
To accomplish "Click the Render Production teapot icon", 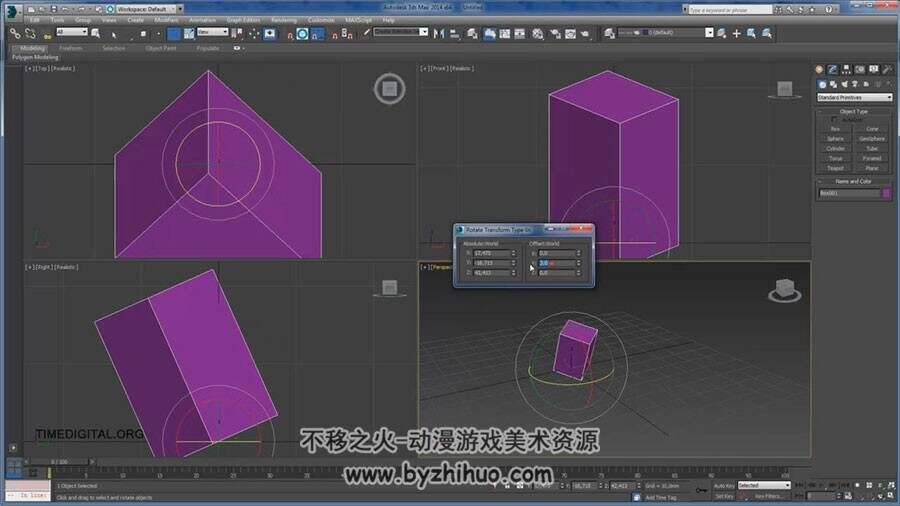I will click(585, 34).
